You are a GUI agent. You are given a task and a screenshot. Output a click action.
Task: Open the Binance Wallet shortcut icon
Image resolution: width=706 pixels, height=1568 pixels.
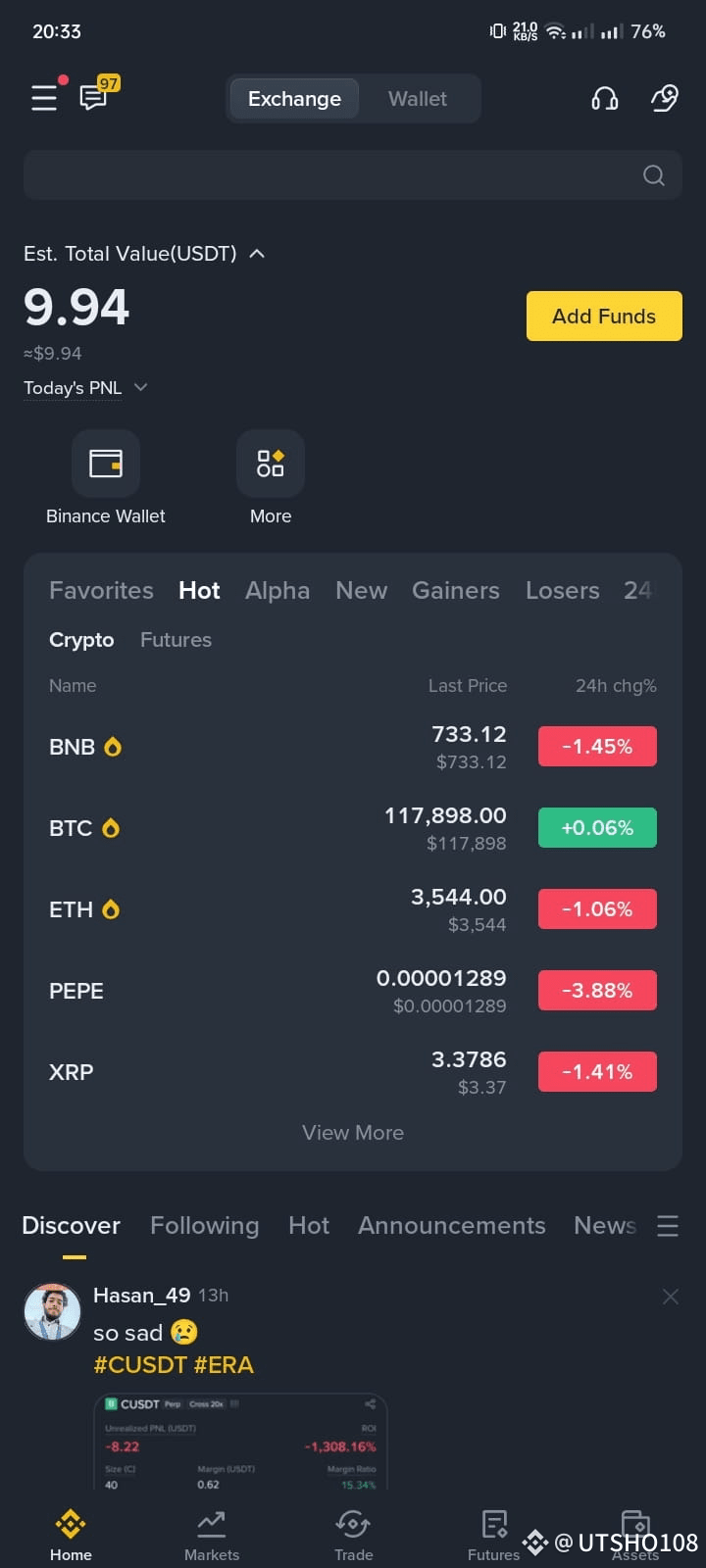106,463
